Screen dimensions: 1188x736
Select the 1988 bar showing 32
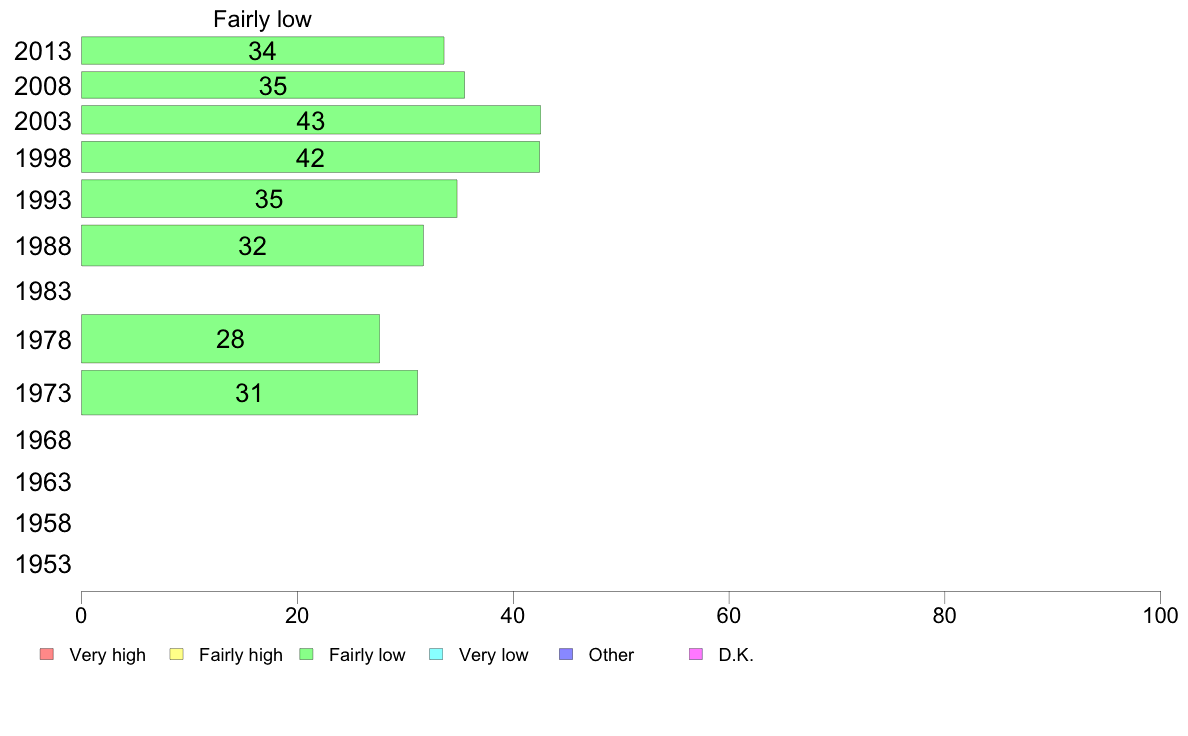pos(252,246)
